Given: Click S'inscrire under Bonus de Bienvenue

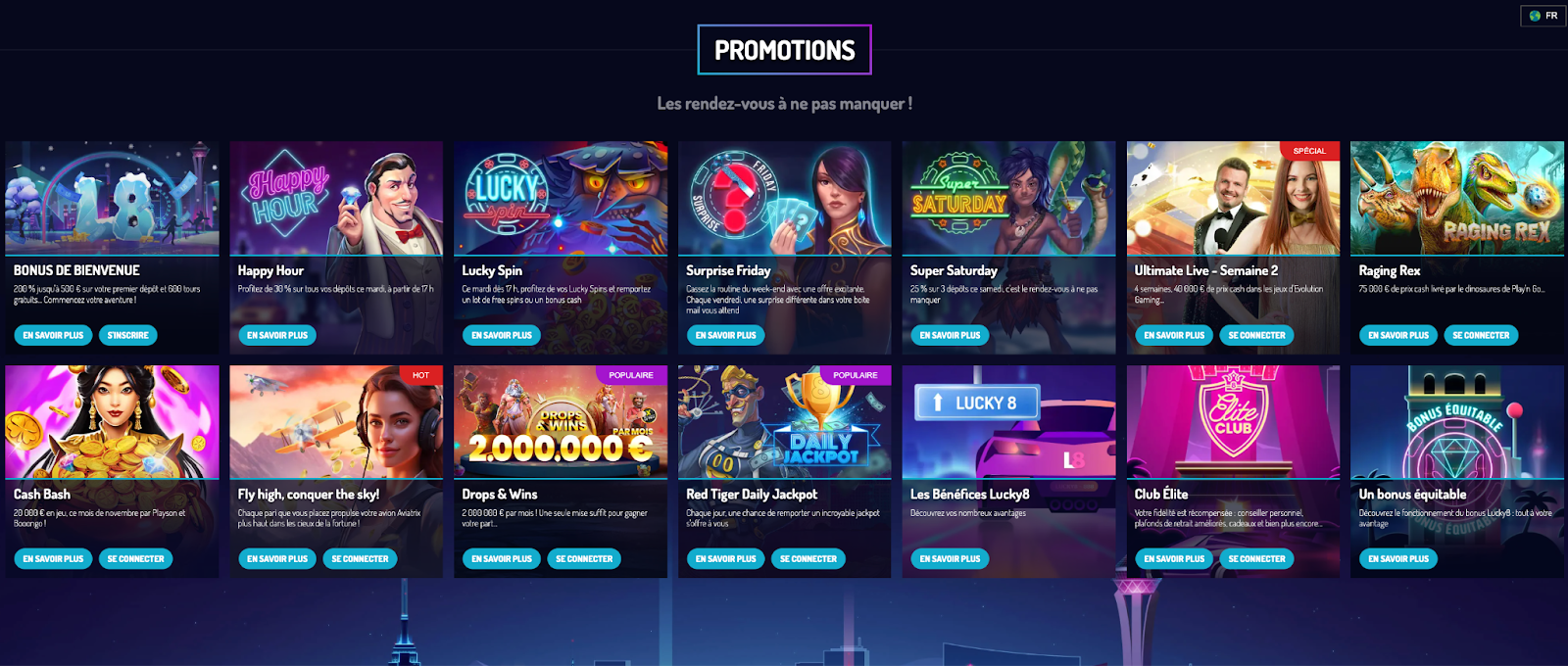Looking at the screenshot, I should (x=127, y=335).
